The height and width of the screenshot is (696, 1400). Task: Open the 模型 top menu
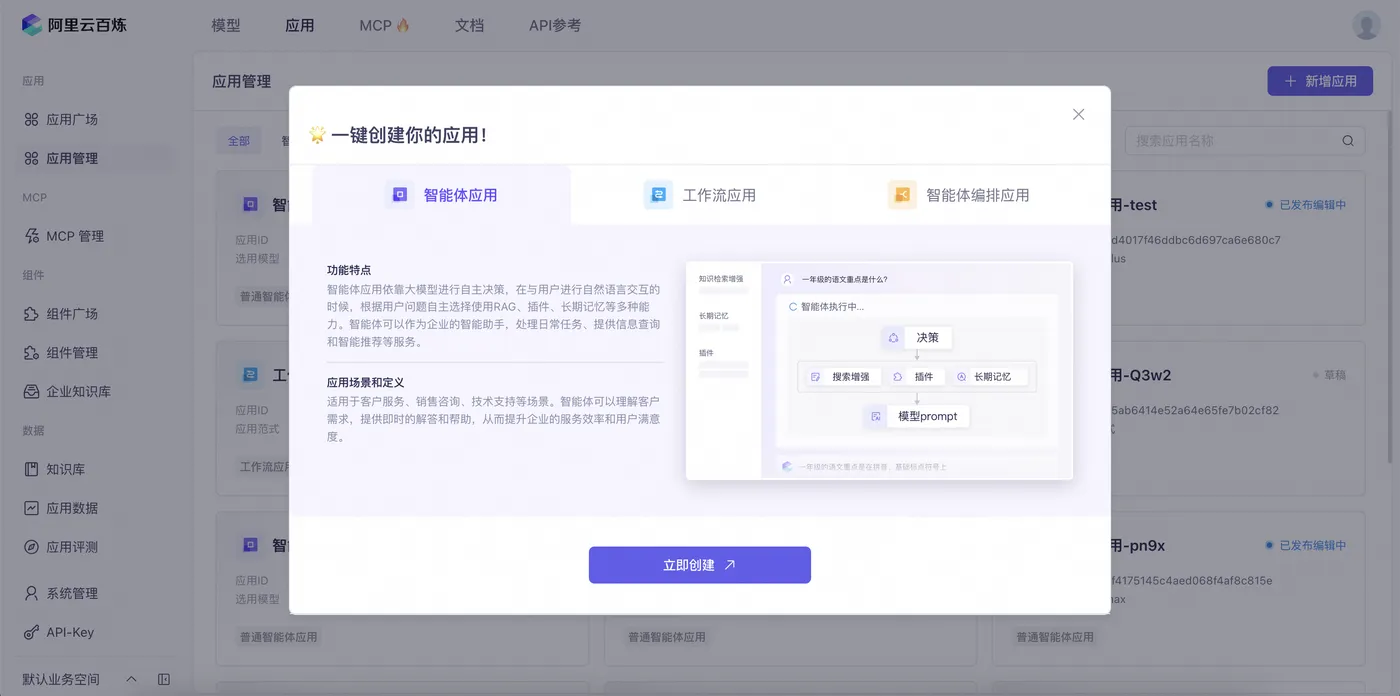tap(226, 25)
